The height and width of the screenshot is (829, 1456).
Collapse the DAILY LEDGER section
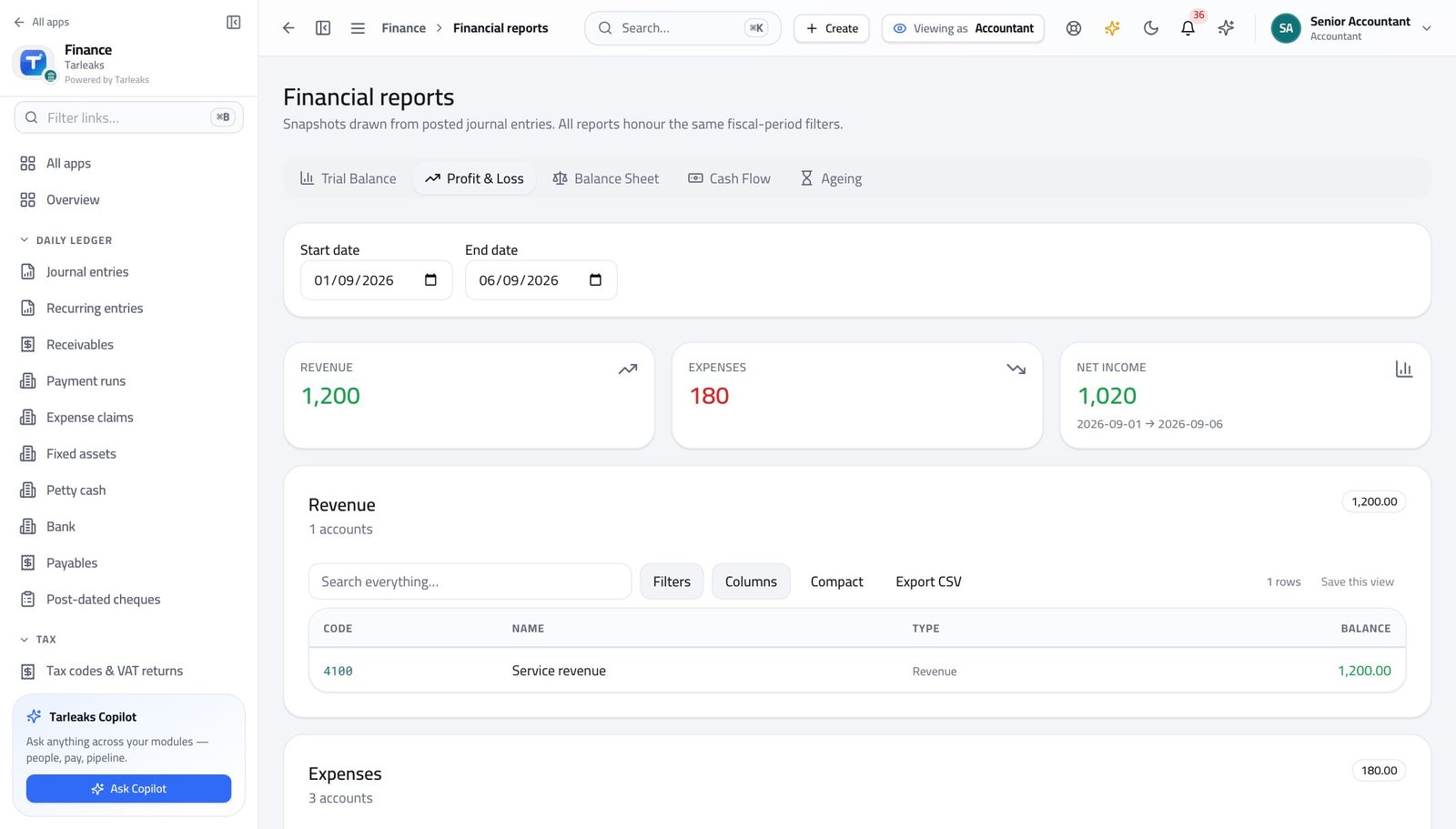pos(66,240)
